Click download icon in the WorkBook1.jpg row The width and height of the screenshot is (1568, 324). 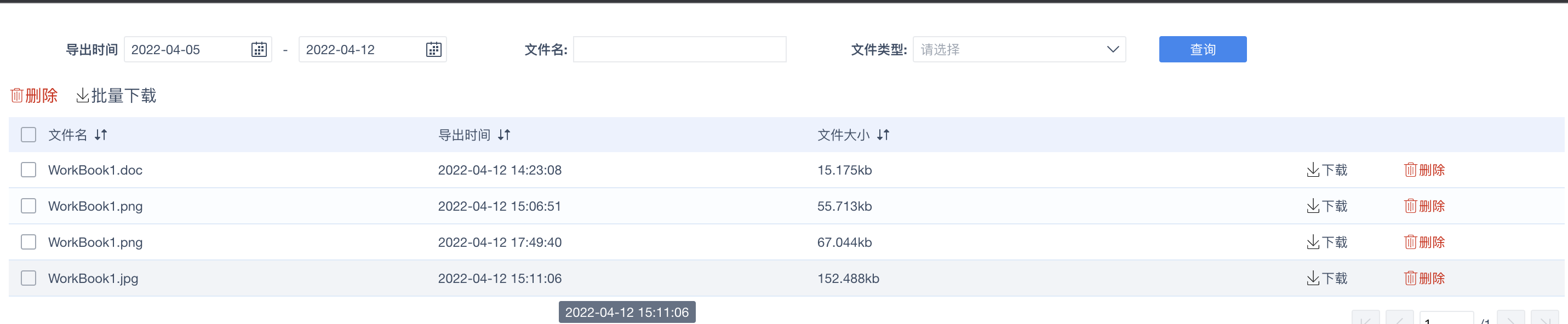click(x=1313, y=279)
